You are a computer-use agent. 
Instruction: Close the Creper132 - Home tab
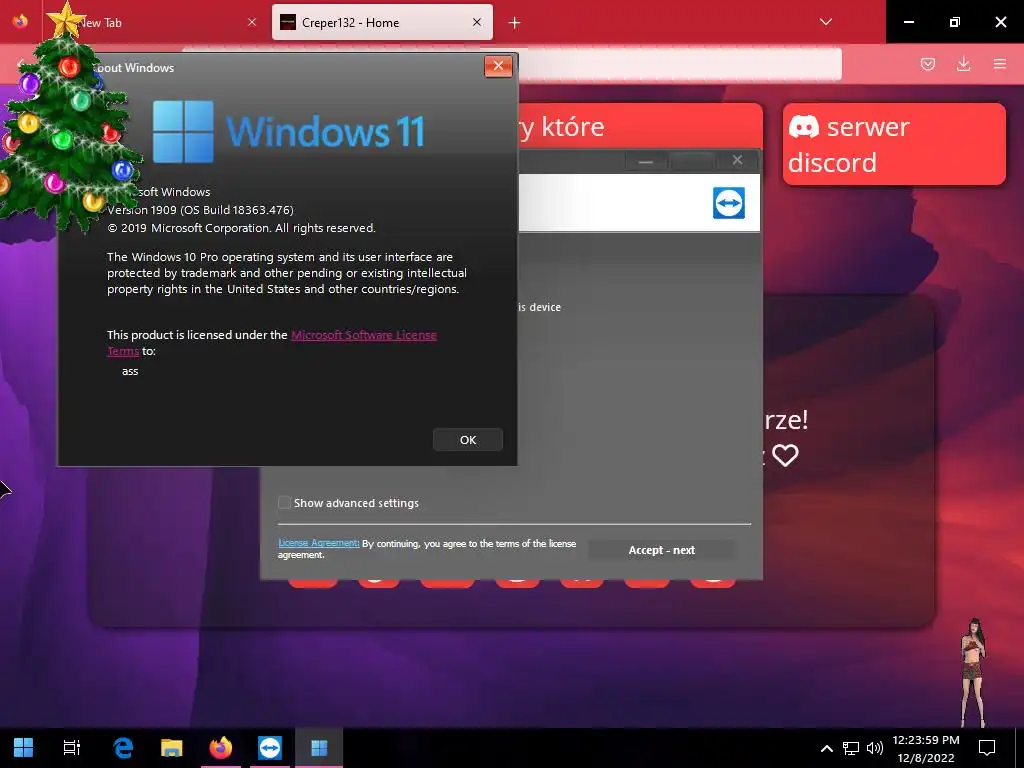click(477, 22)
